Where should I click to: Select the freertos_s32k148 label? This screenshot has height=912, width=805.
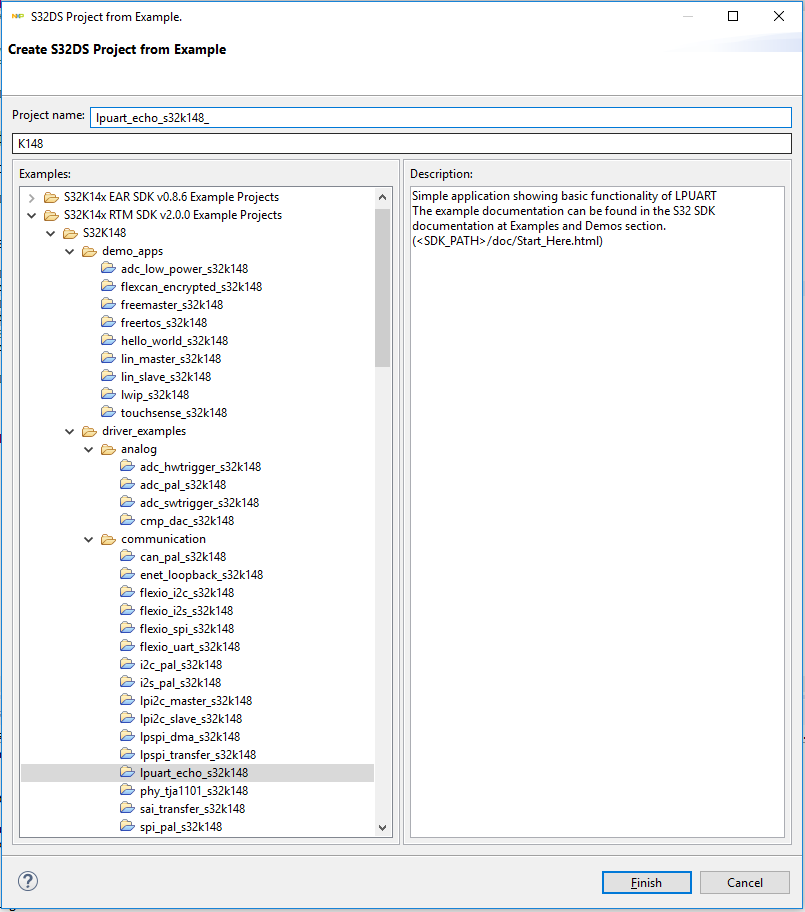coord(163,323)
